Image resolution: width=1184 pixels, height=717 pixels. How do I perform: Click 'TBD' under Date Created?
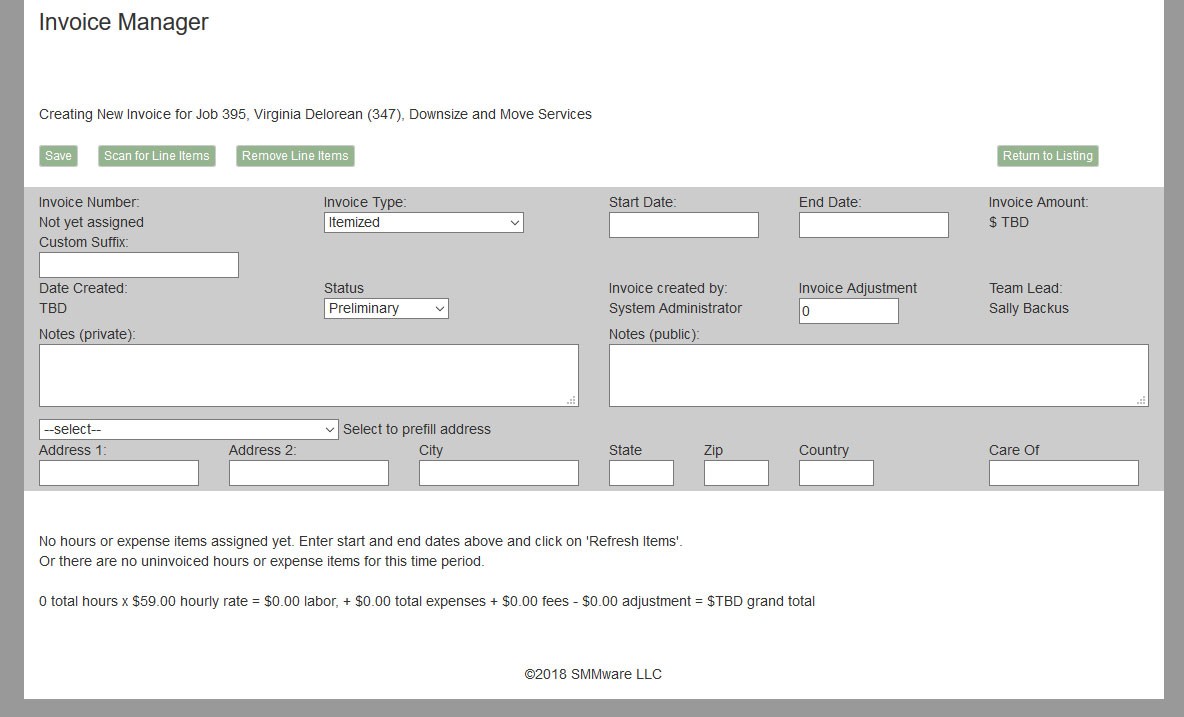53,309
